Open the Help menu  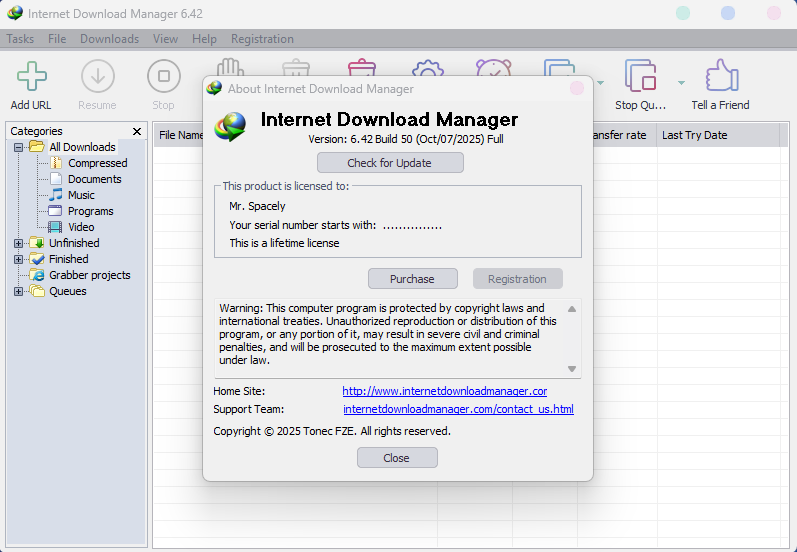coord(204,39)
